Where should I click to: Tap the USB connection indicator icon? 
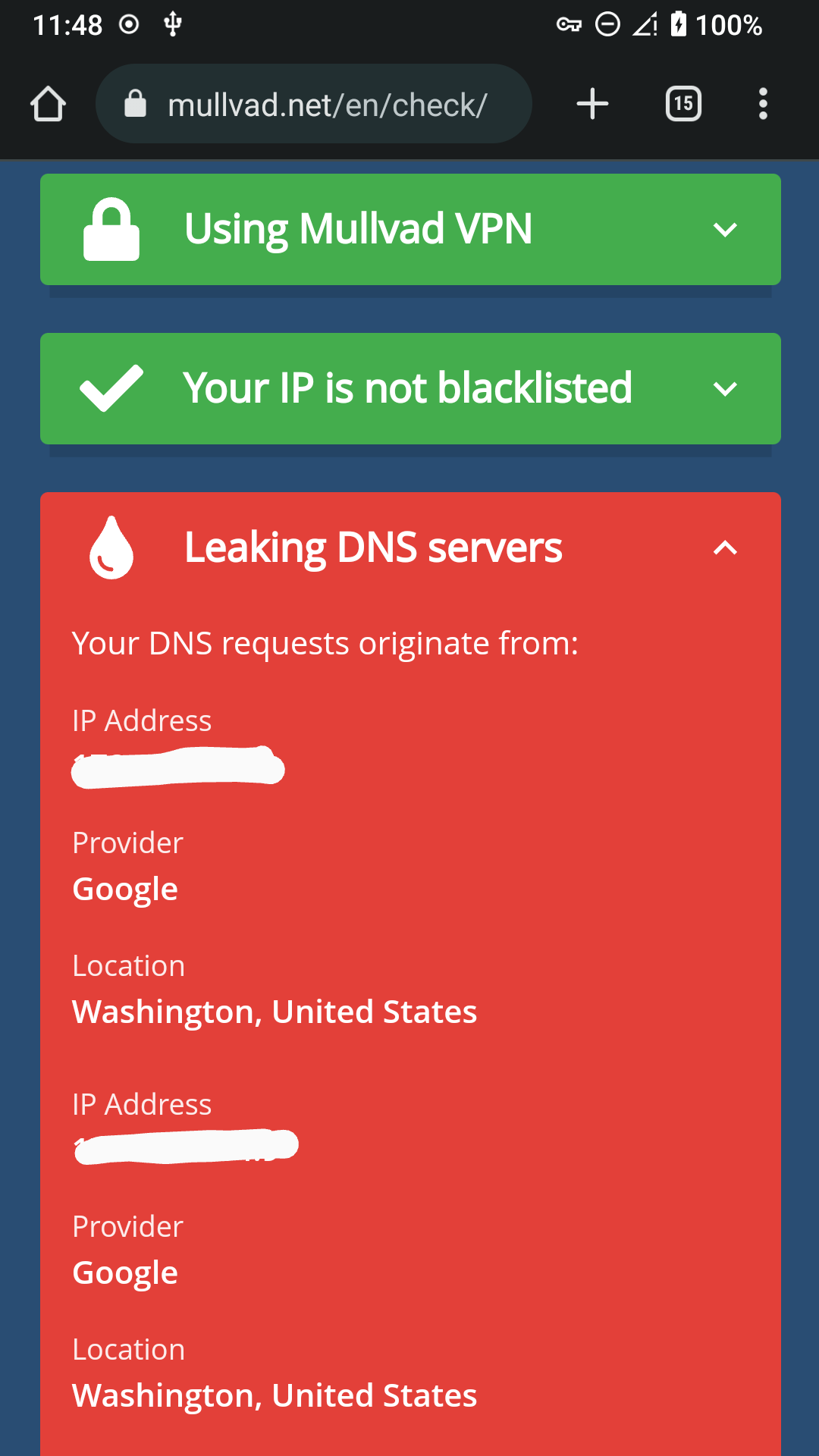point(171,25)
